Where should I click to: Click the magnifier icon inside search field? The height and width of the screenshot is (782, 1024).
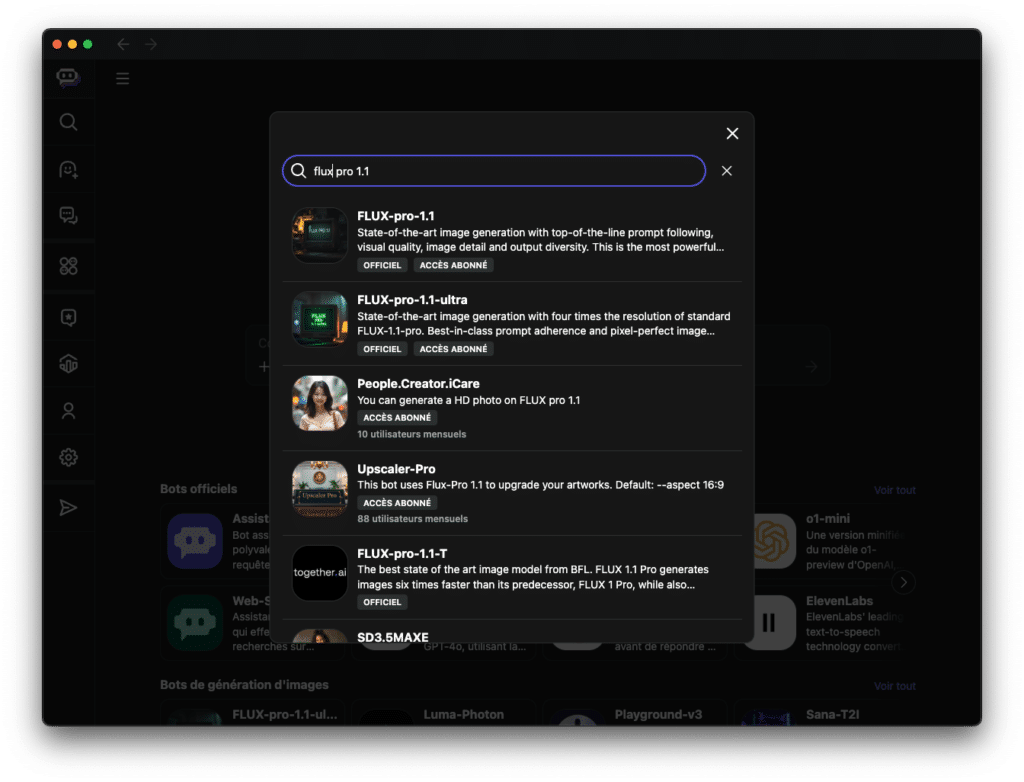298,171
